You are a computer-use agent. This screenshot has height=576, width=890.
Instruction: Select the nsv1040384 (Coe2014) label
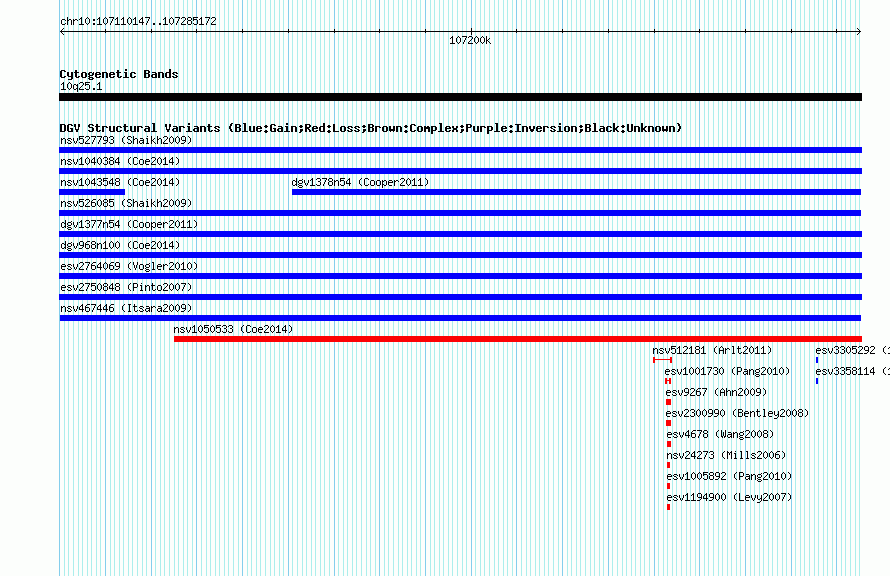click(120, 161)
